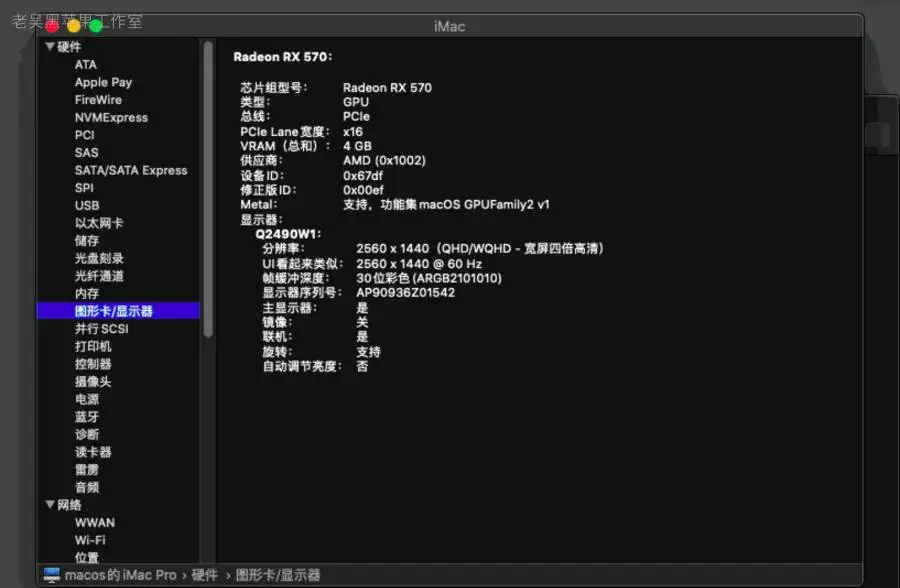Viewport: 900px width, 588px height.
Task: Click the 30位彩色 (ARGB2101010) value
Action: 429,278
